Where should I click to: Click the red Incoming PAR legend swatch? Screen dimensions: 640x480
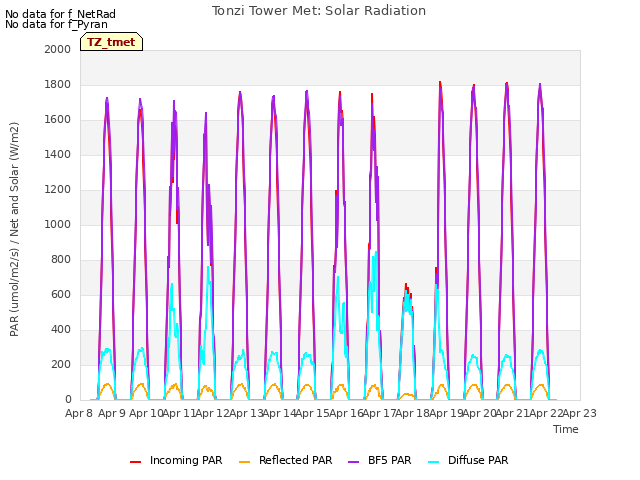click(136, 462)
